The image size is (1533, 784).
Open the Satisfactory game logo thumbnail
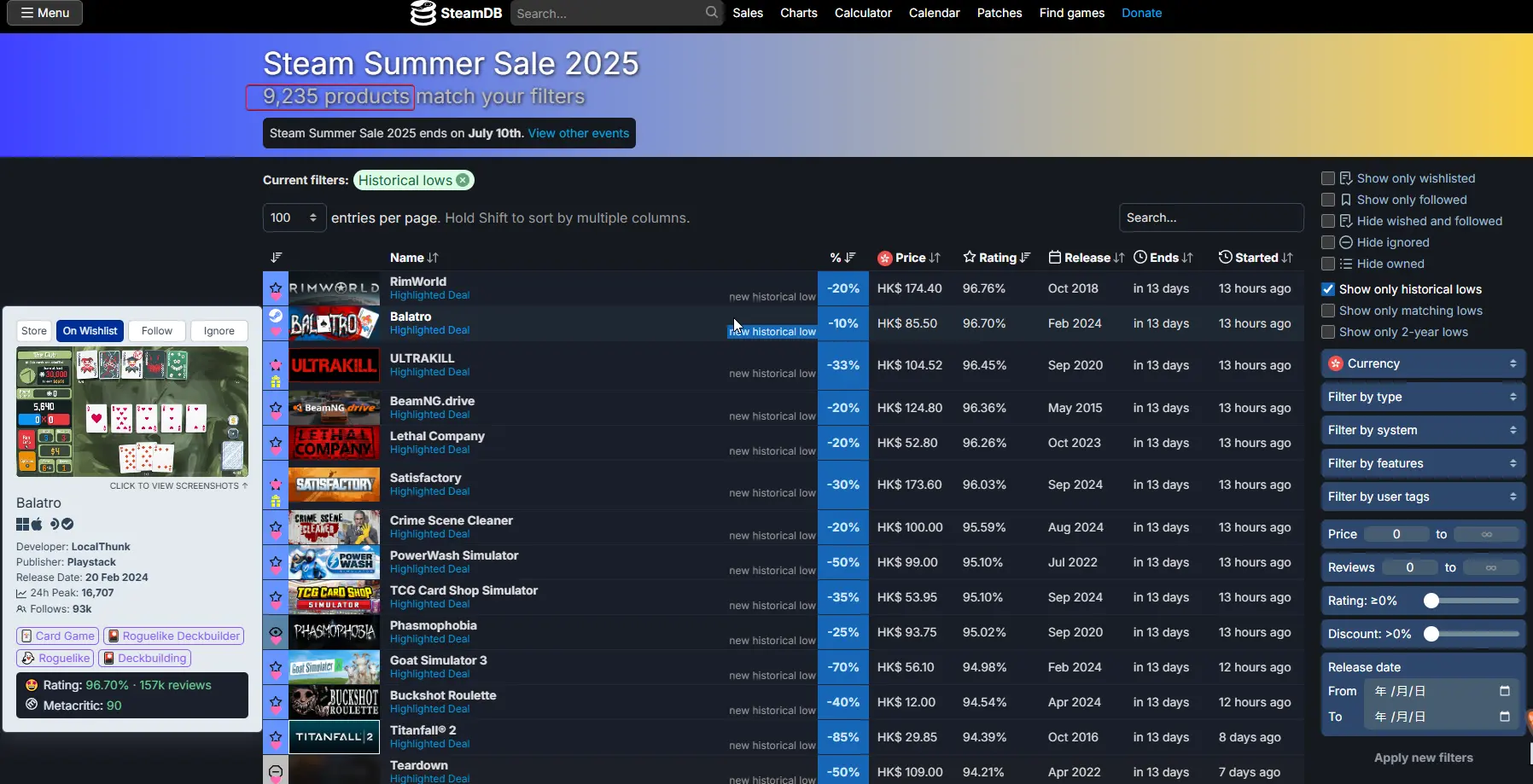(x=335, y=485)
